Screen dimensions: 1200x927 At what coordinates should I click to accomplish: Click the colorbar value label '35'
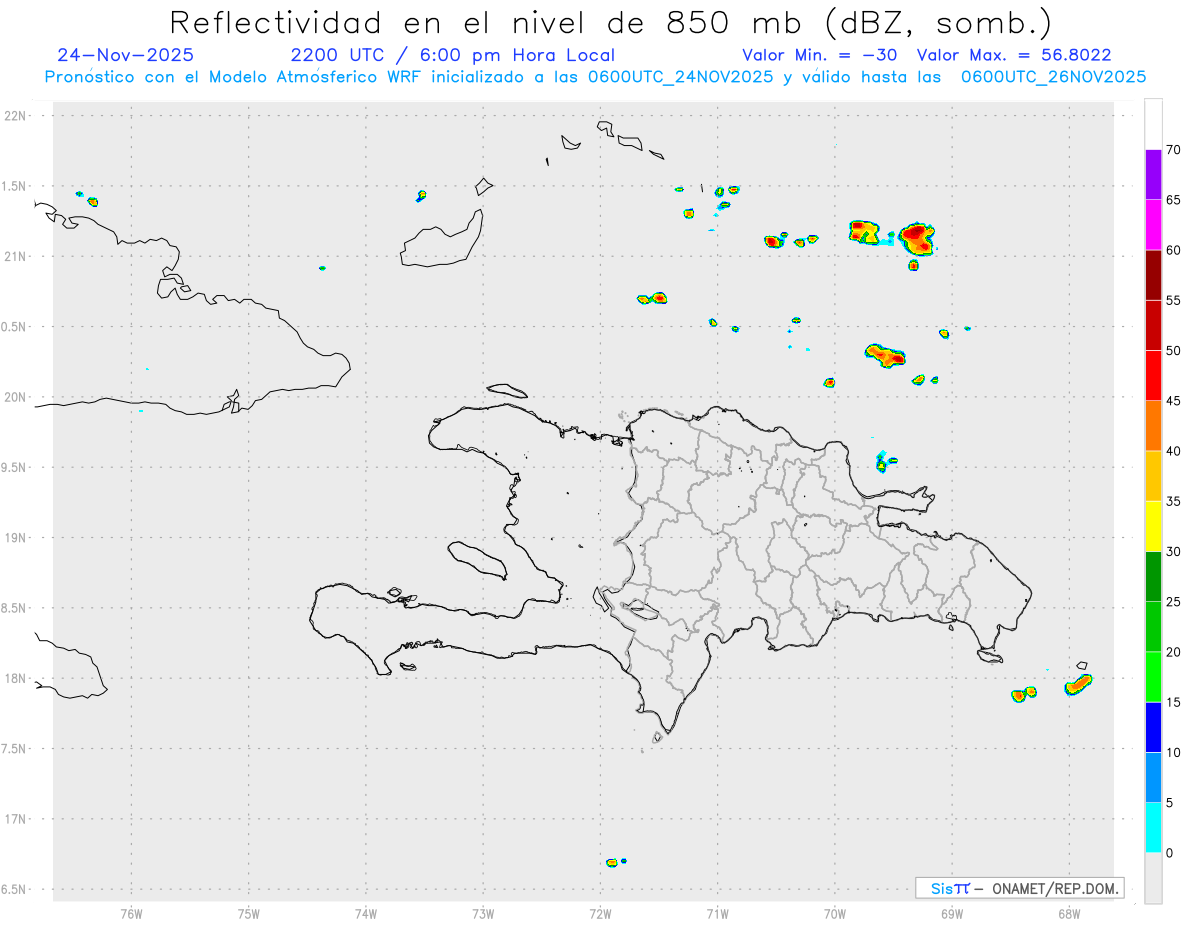(1173, 501)
